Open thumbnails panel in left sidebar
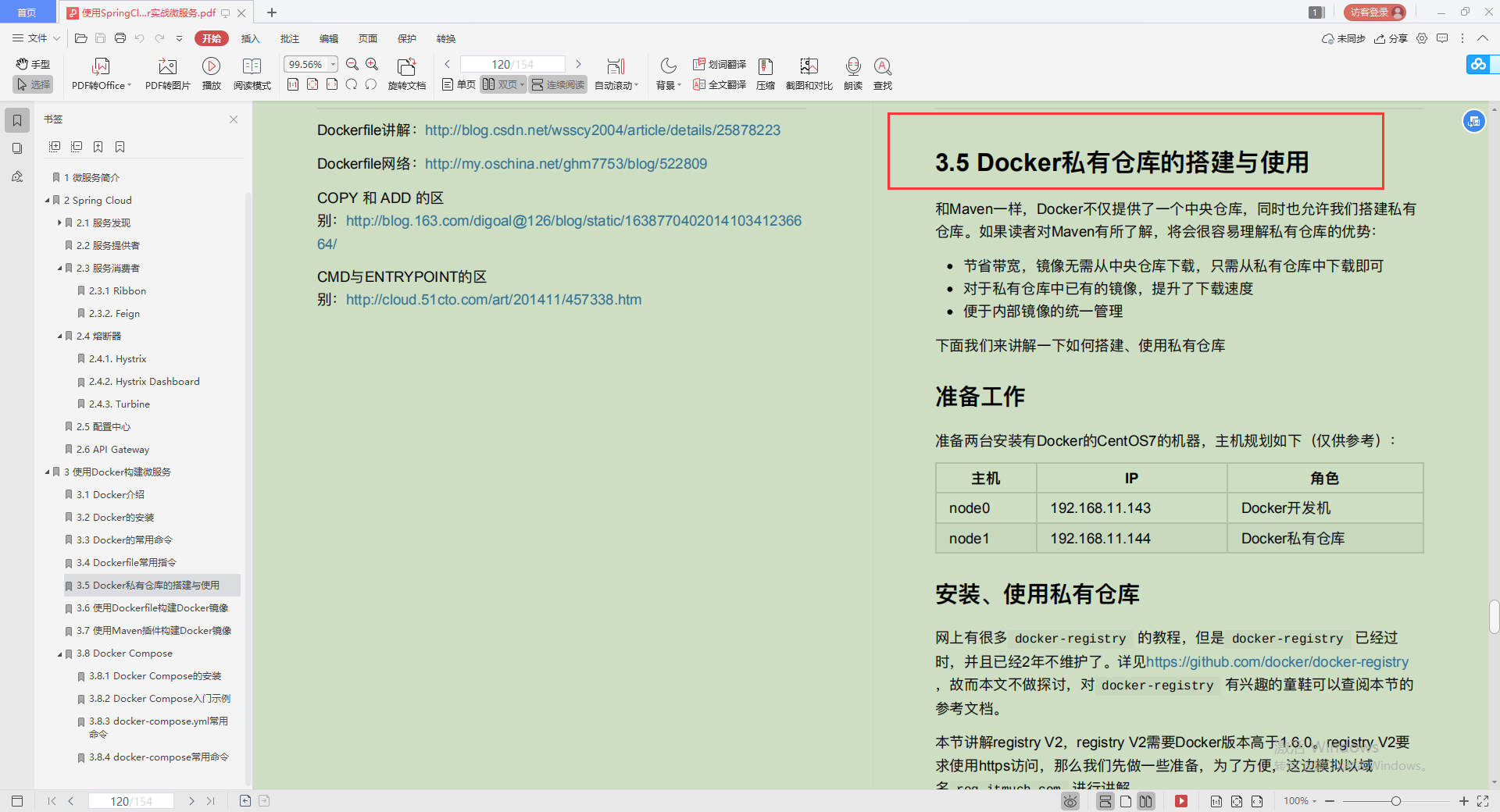 [17, 148]
